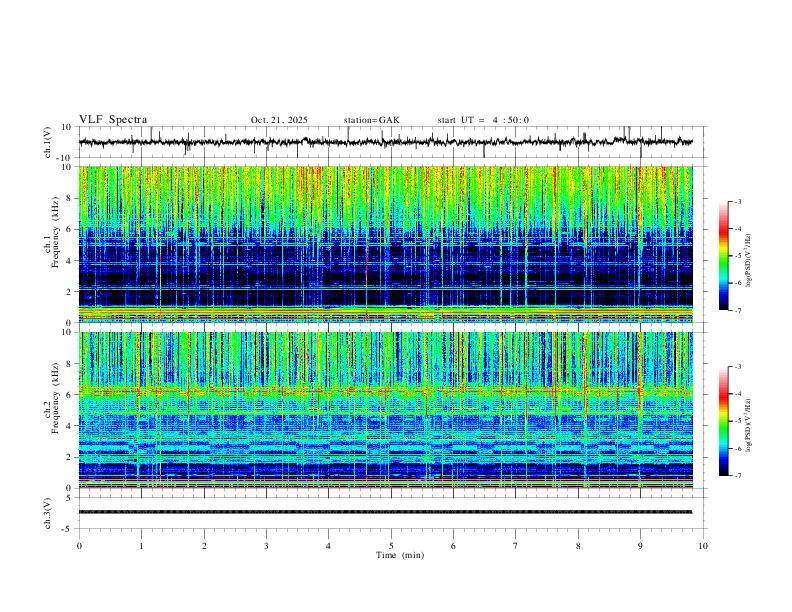Click the time axis tick label "10"
792x612 pixels.
pyautogui.click(x=703, y=546)
